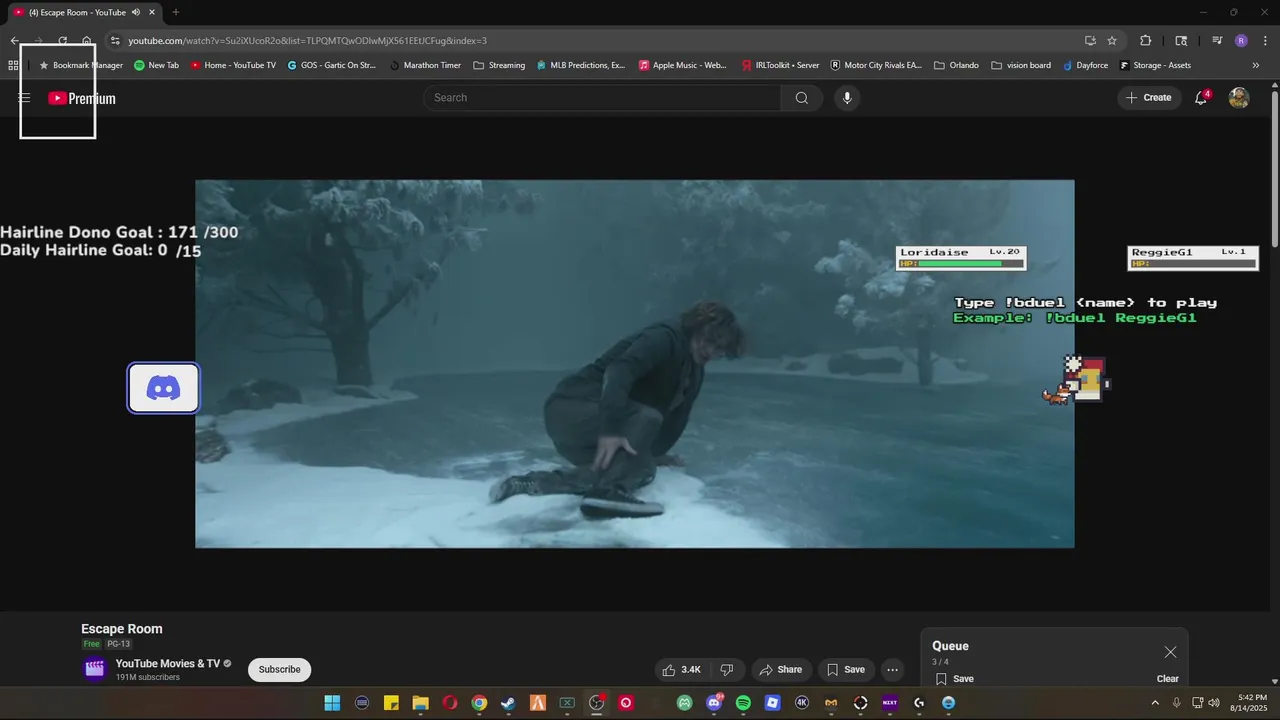Open the vision board bookmarks folder
This screenshot has height=720, width=1280.
click(x=1021, y=65)
